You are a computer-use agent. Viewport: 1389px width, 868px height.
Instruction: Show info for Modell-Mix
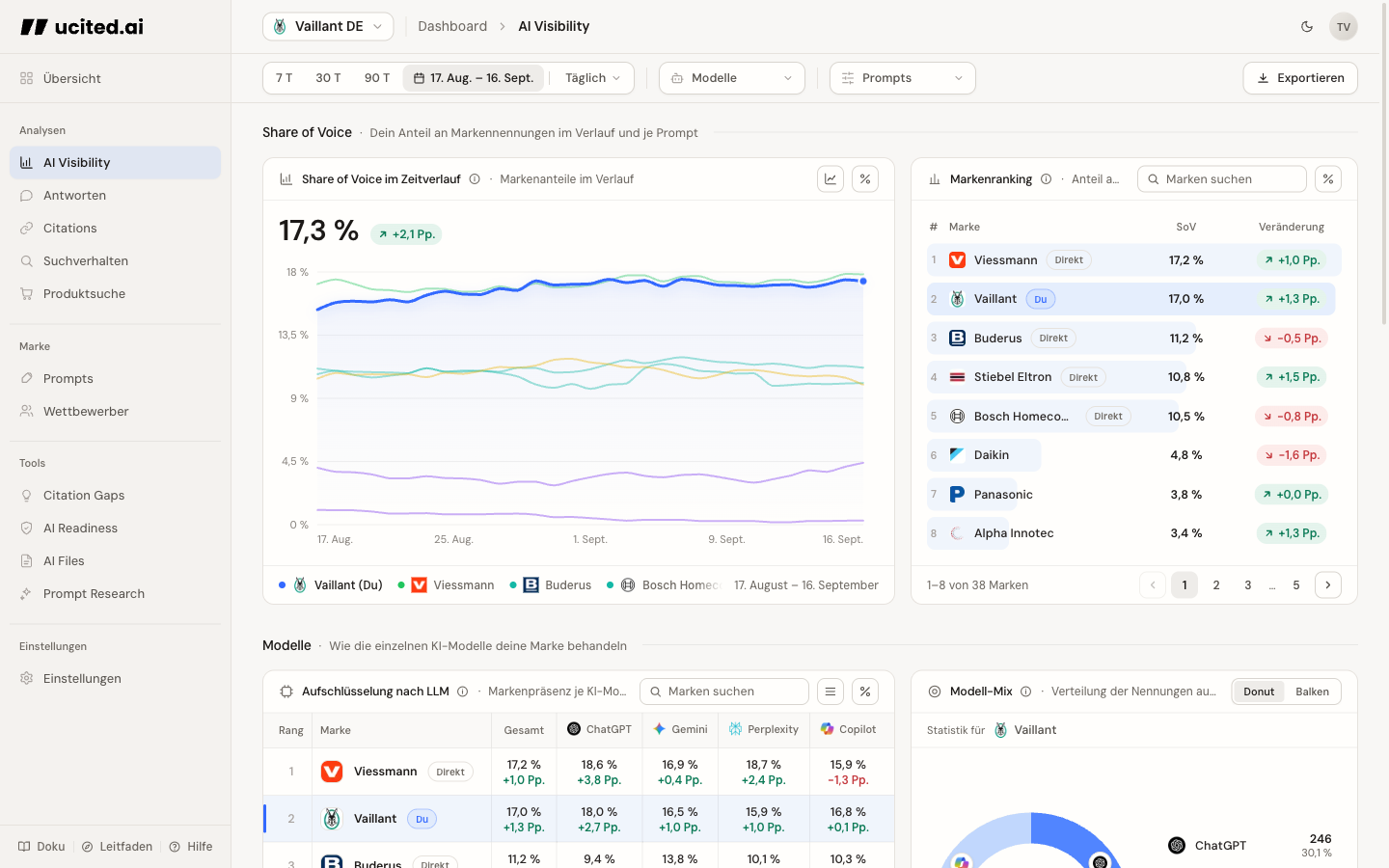(1026, 692)
